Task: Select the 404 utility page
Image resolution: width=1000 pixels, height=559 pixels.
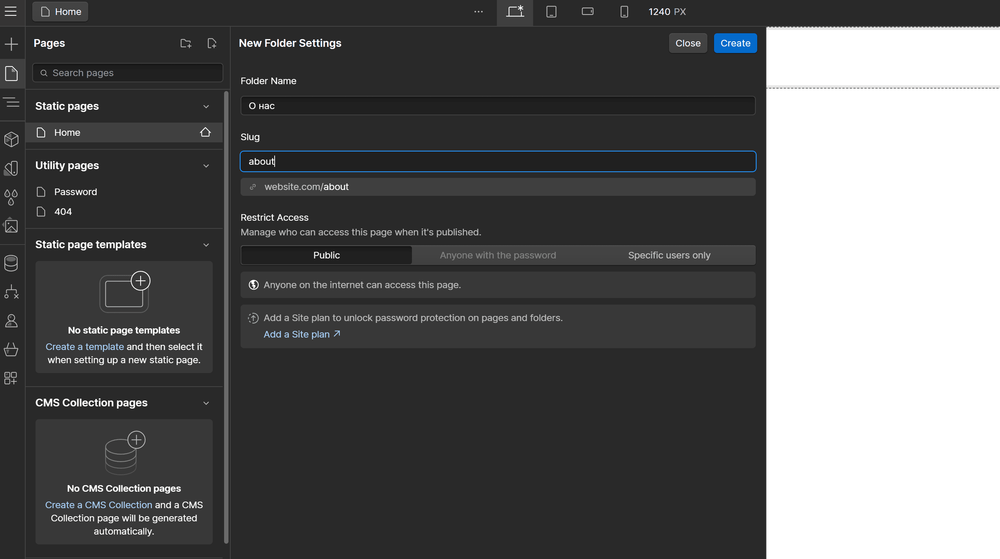Action: point(63,212)
